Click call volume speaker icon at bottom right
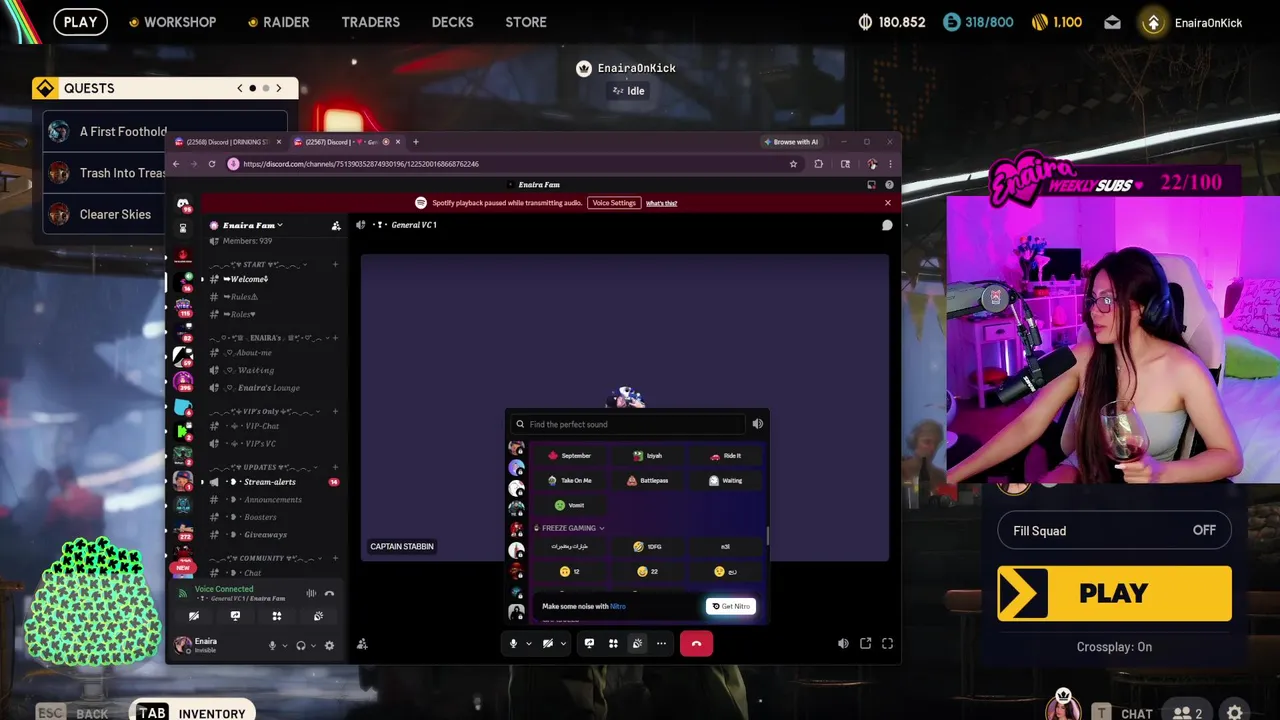Viewport: 1280px width, 720px height. (x=843, y=644)
